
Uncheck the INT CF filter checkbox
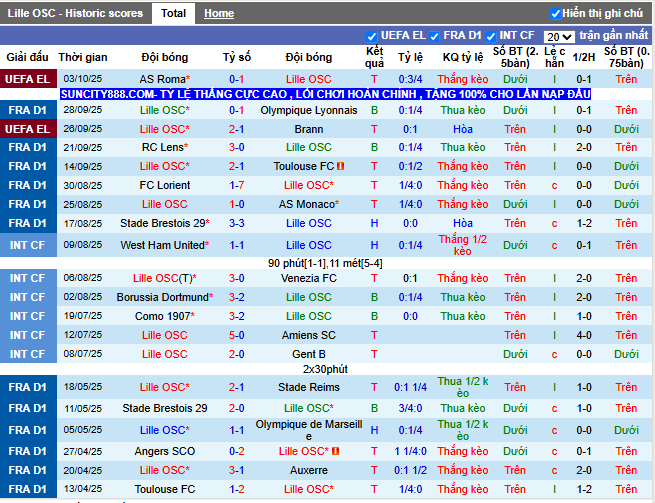click(x=490, y=36)
